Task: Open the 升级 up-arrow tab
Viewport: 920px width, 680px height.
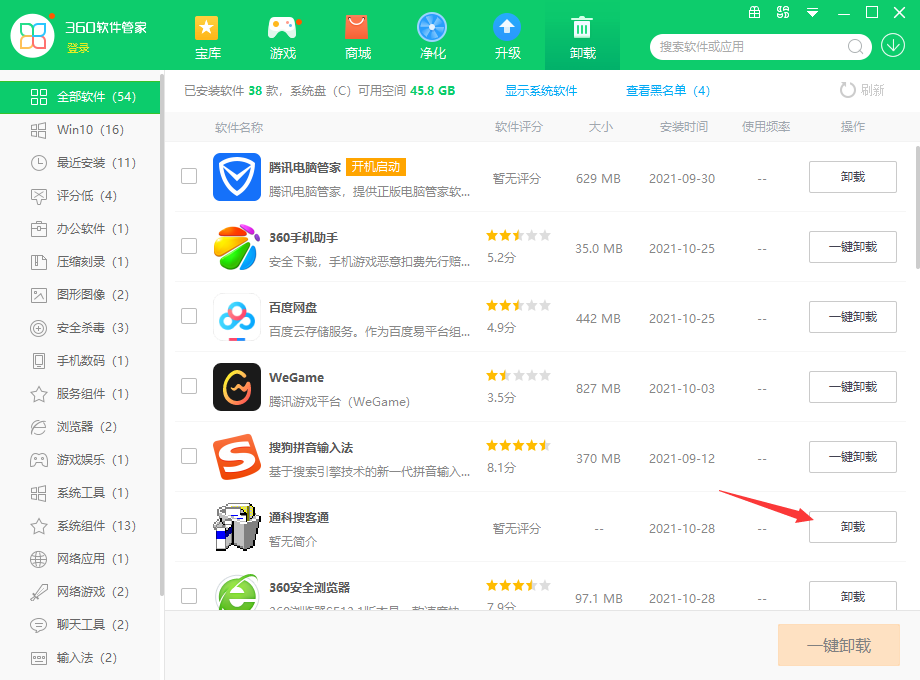Action: 508,38
